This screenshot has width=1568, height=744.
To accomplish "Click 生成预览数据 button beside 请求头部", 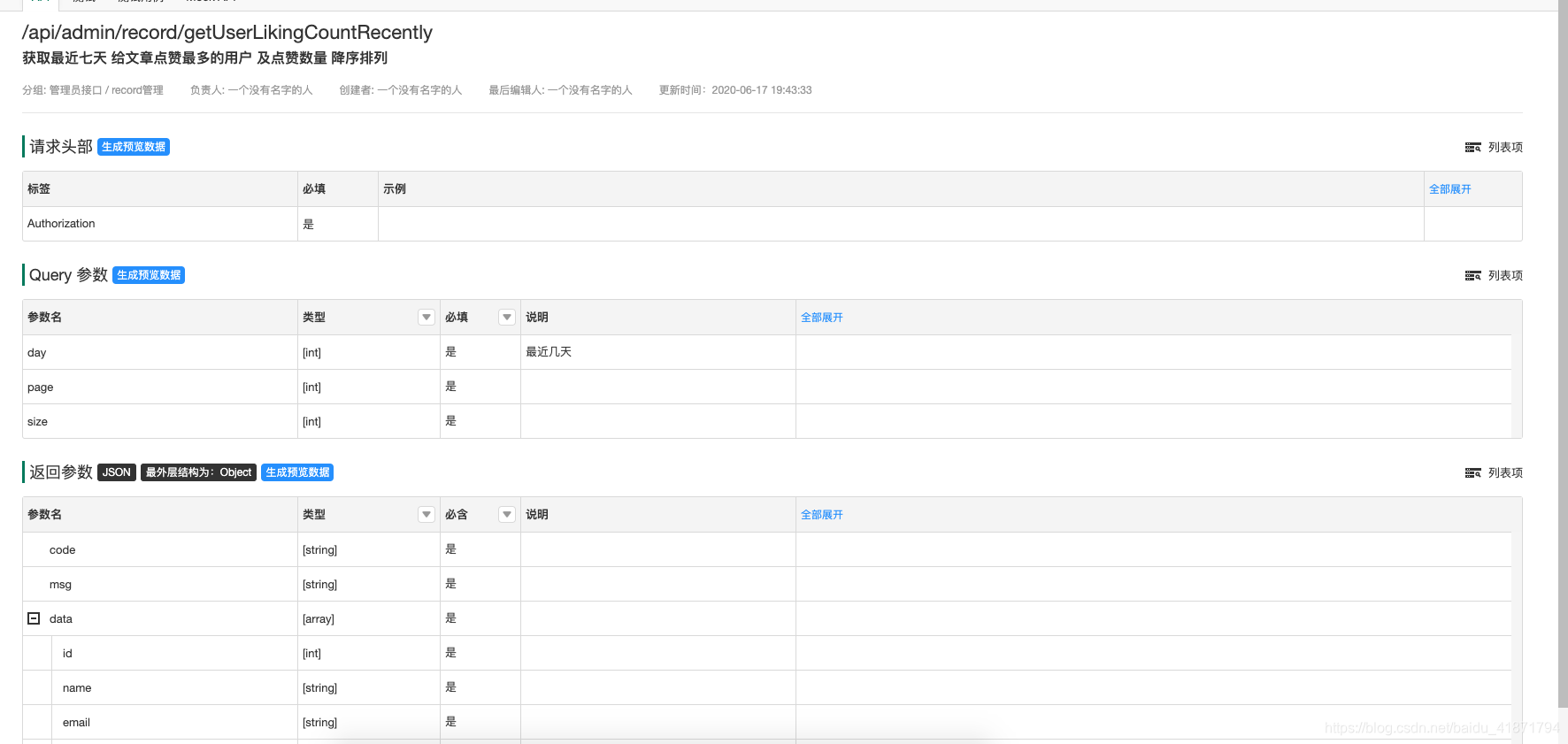I will (134, 147).
